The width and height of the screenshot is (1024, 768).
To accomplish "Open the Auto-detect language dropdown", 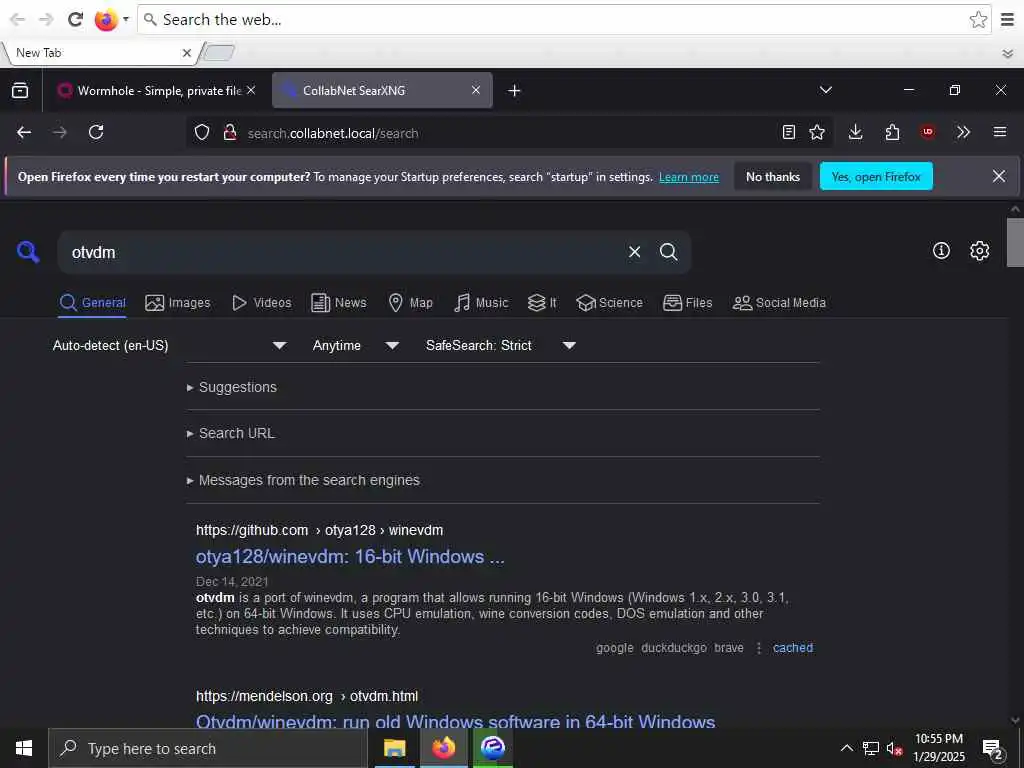I will [x=170, y=345].
